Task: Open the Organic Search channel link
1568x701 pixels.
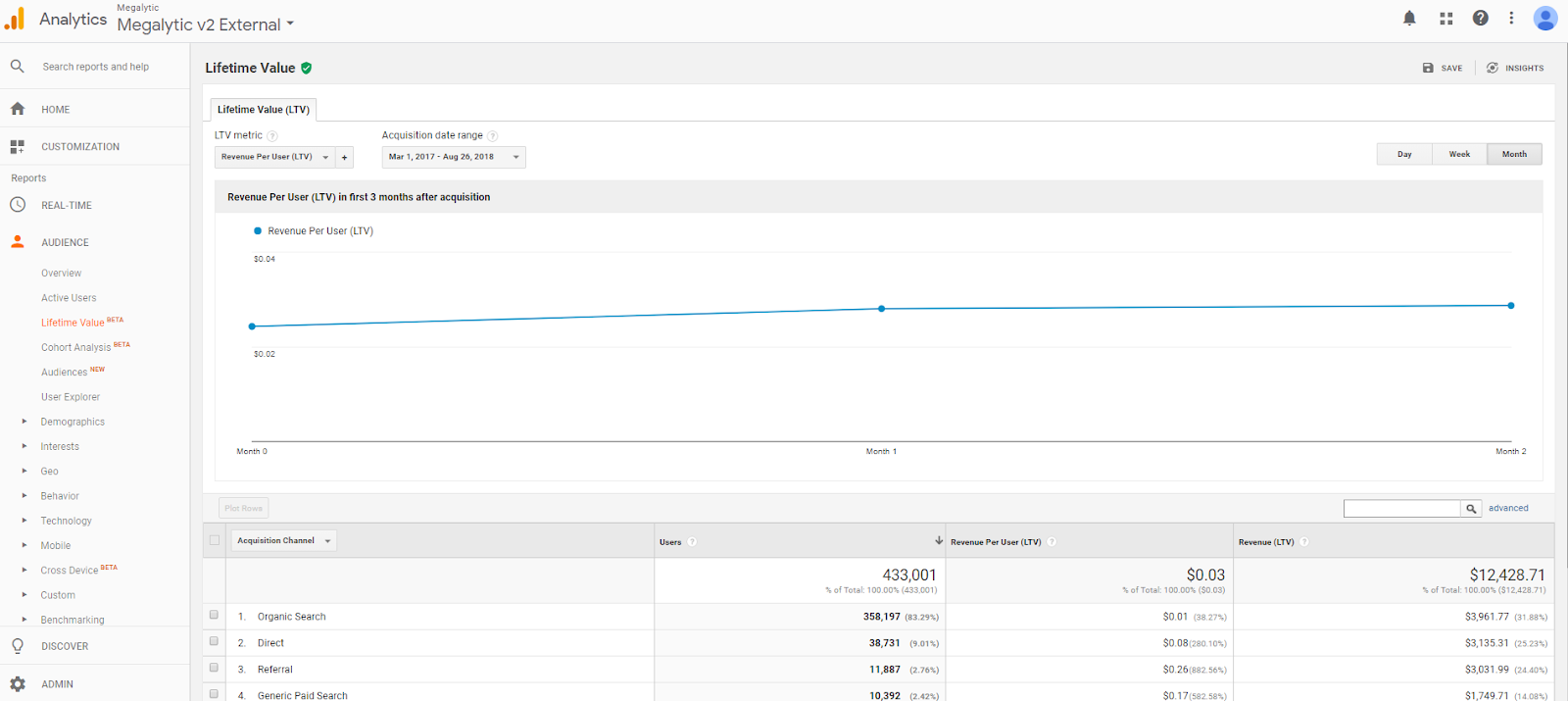Action: 291,617
